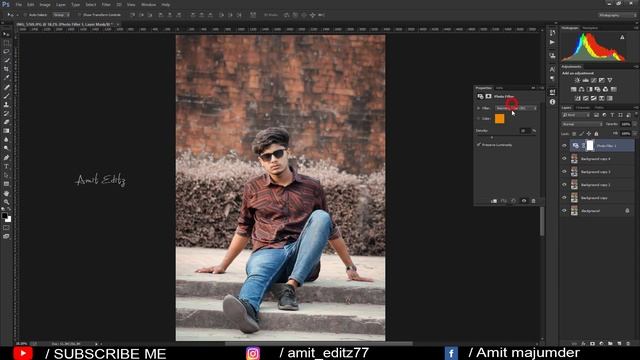Hide the Background copy layer
Screen dimensions: 640x360
coord(564,198)
